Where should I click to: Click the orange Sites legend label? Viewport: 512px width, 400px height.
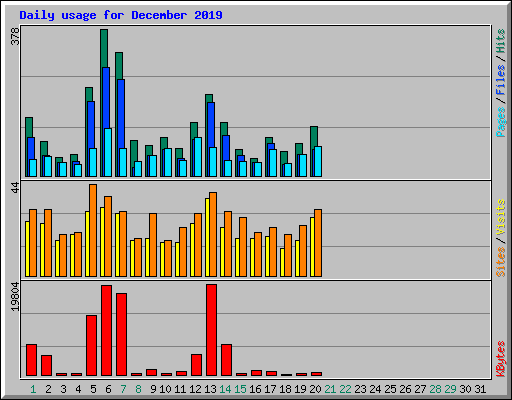[x=500, y=262]
